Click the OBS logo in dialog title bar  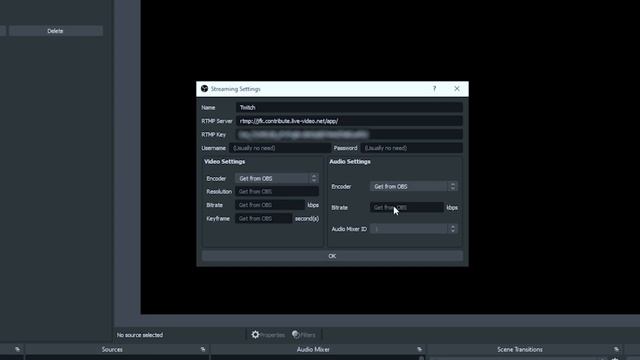(204, 89)
